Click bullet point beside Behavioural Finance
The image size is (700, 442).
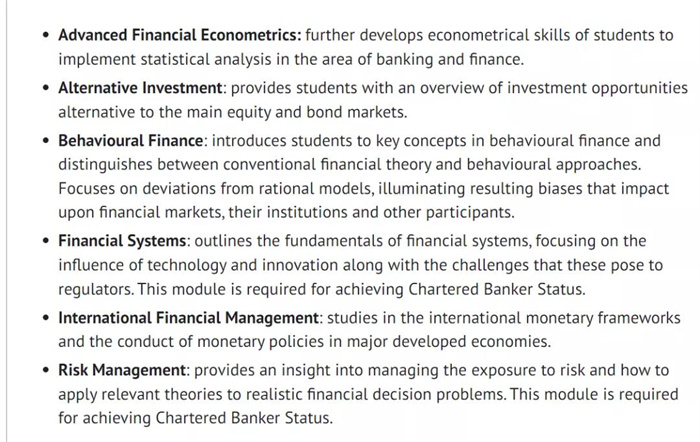[x=46, y=140]
